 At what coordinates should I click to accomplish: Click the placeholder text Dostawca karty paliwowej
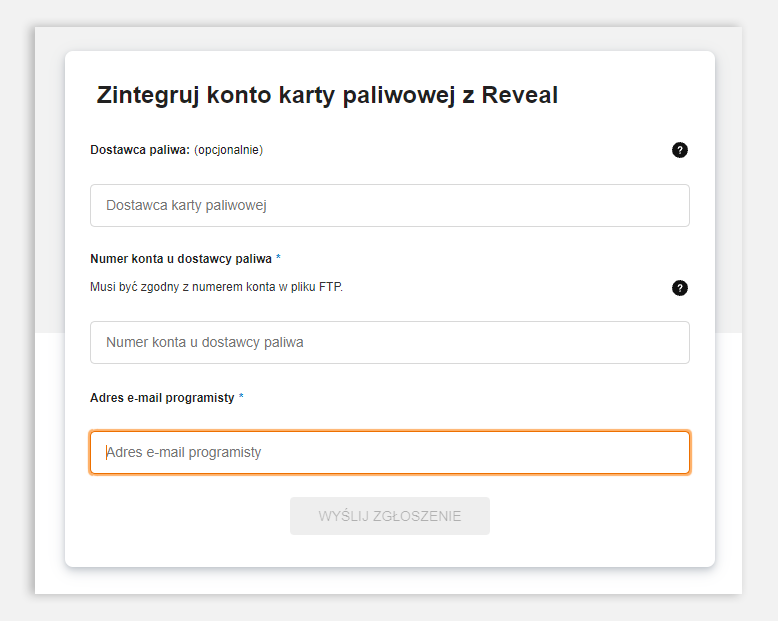pyautogui.click(x=186, y=205)
